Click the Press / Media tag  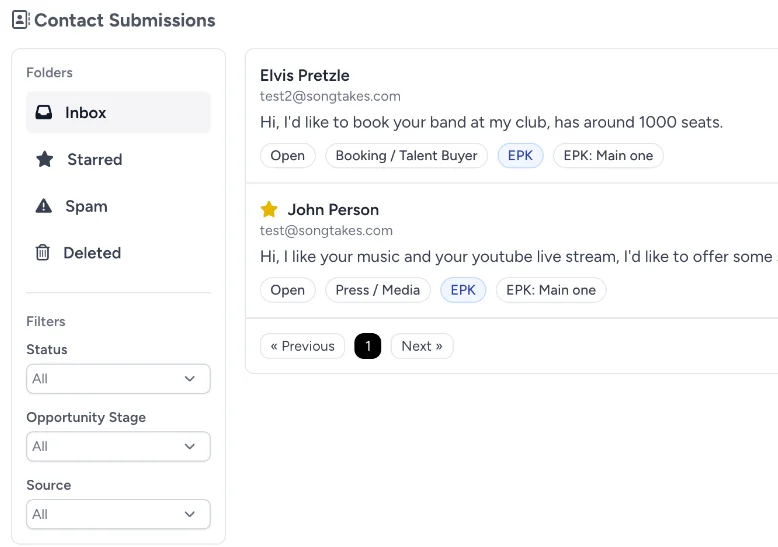point(378,291)
